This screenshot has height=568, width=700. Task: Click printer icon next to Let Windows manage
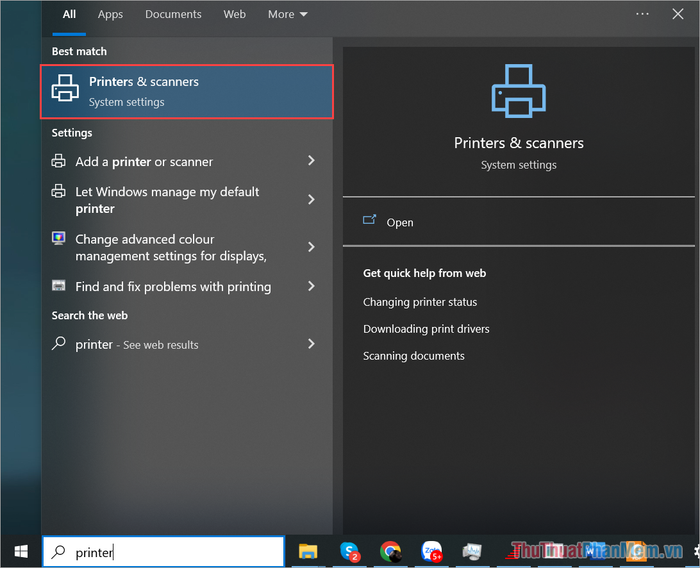tap(58, 191)
